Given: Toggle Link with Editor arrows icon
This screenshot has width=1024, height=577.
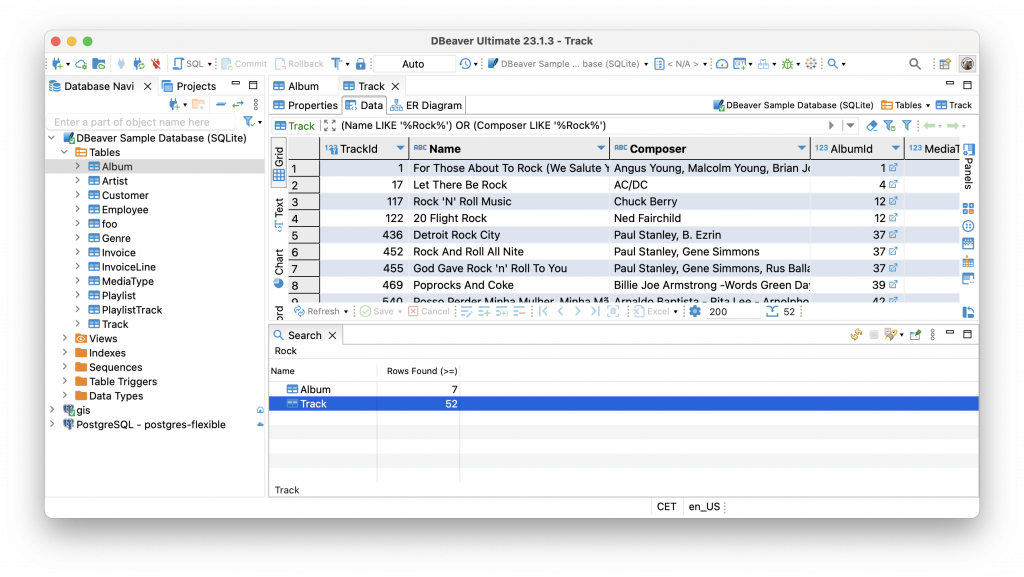Looking at the screenshot, I should (x=238, y=104).
